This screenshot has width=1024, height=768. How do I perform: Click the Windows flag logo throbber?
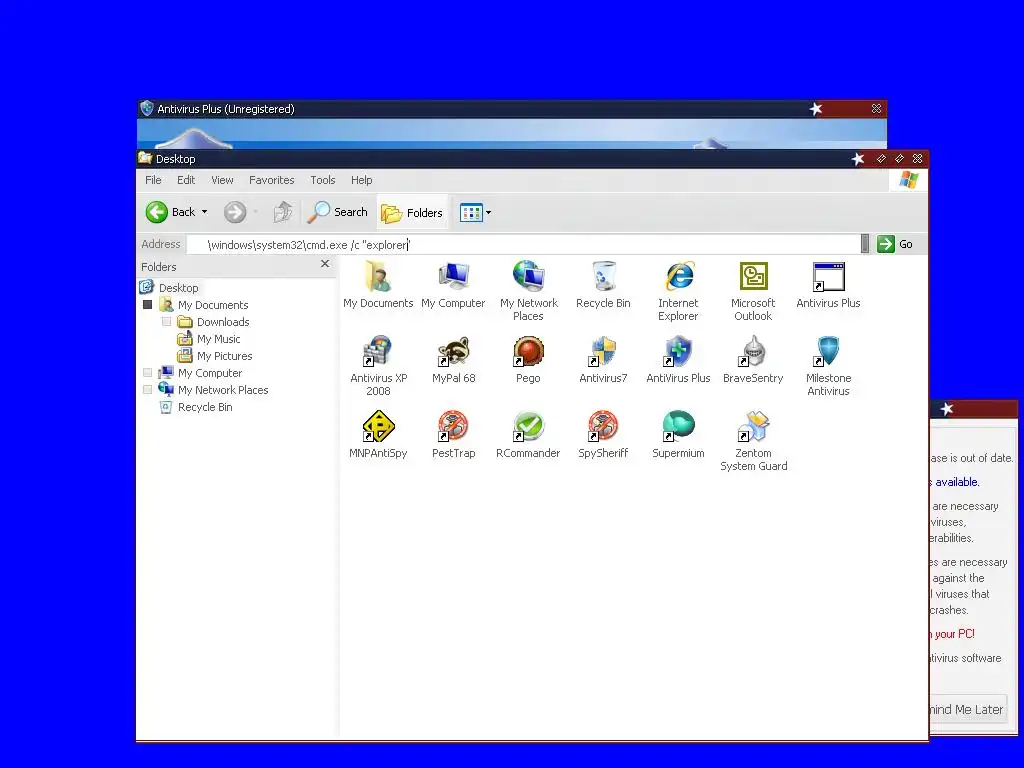pos(908,180)
